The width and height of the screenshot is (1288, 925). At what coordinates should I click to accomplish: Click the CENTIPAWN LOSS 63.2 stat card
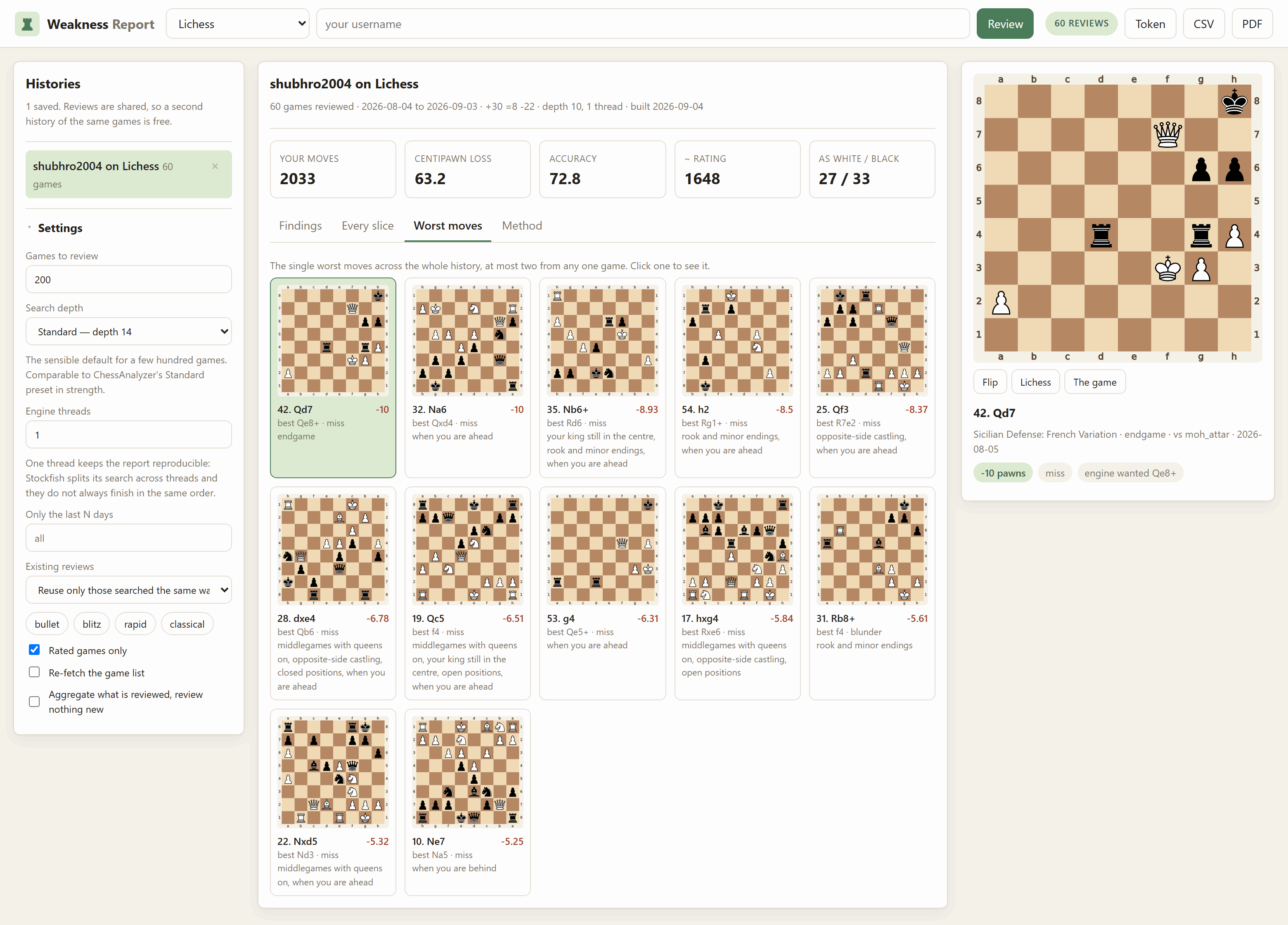pyautogui.click(x=467, y=169)
